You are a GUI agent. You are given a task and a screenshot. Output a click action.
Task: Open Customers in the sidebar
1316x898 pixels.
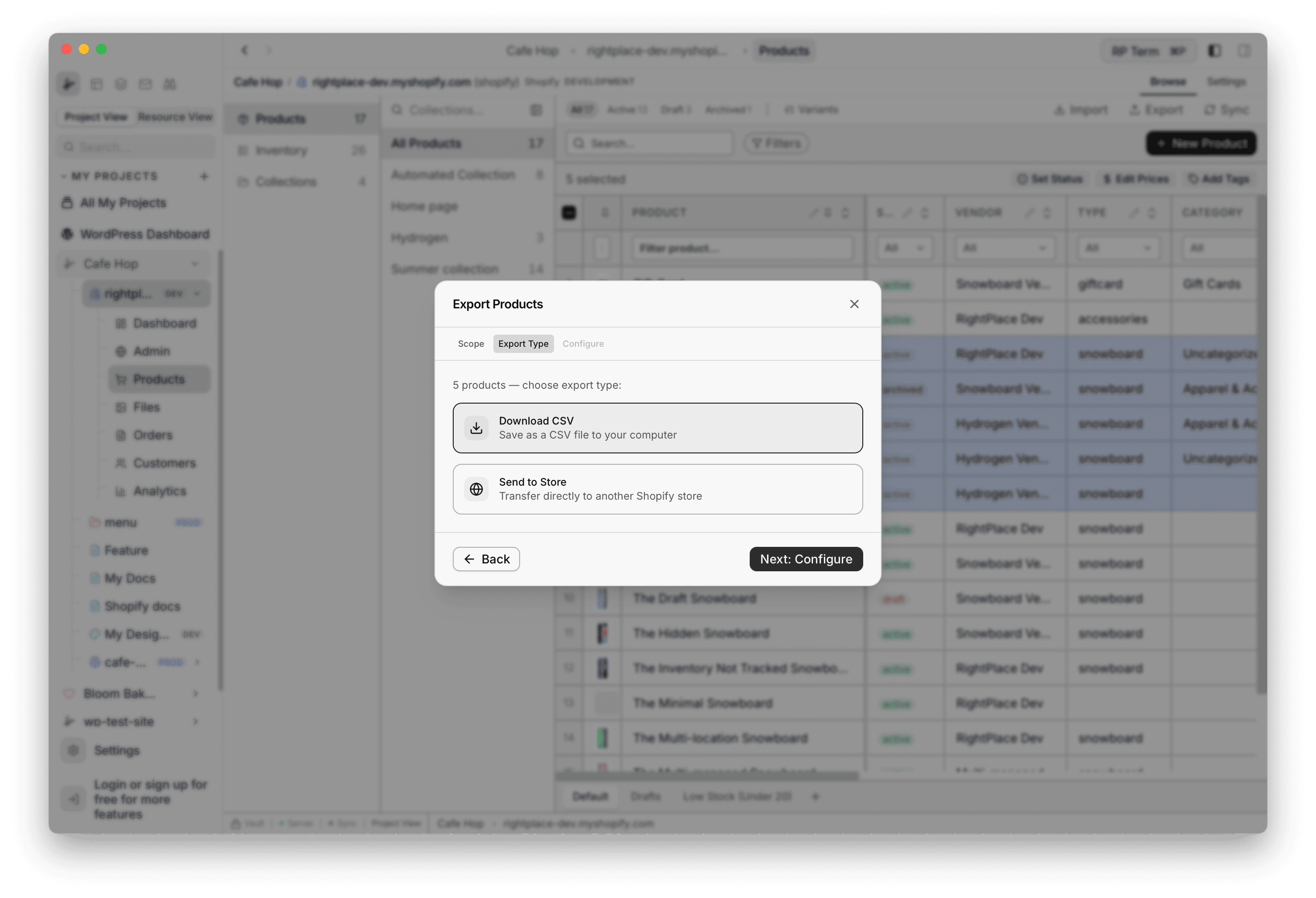164,463
